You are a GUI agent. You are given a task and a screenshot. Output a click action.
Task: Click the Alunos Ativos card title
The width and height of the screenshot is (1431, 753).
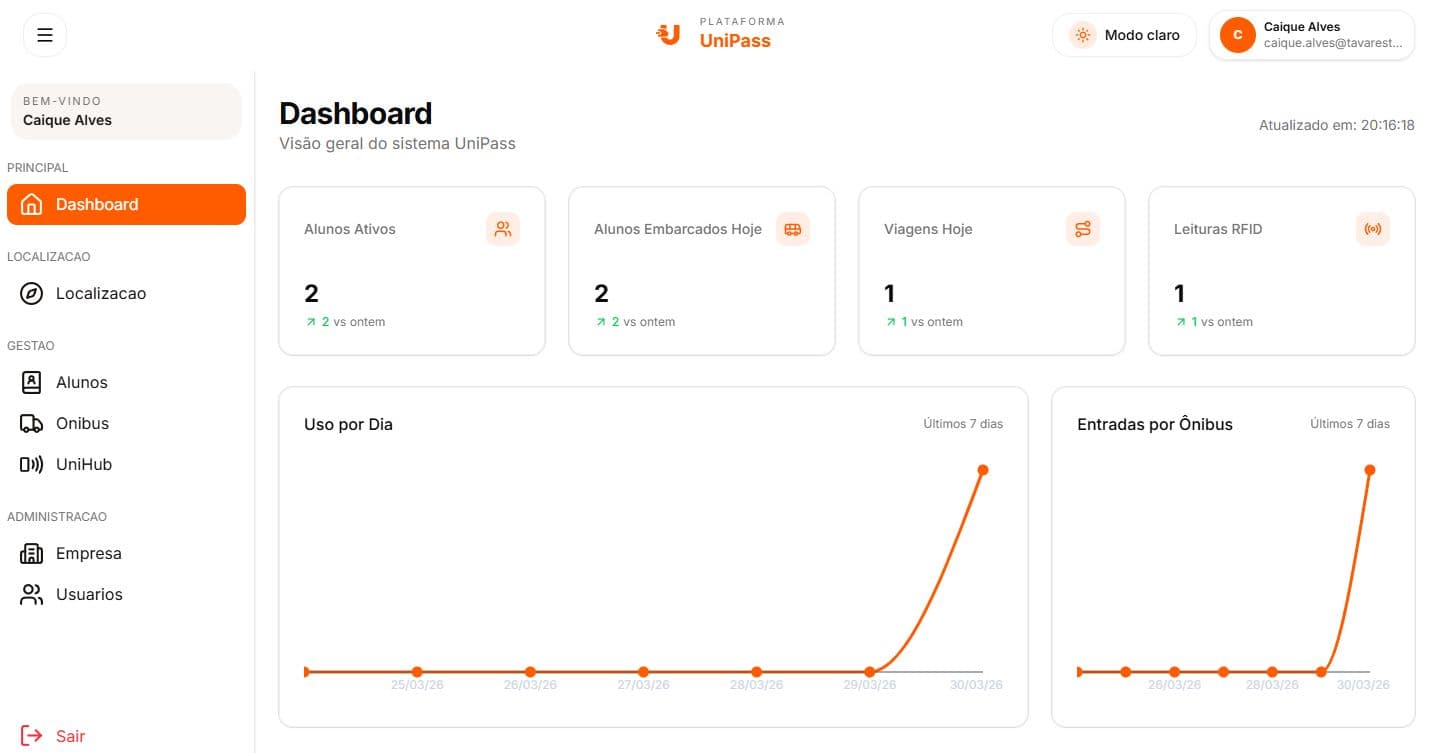(x=350, y=229)
